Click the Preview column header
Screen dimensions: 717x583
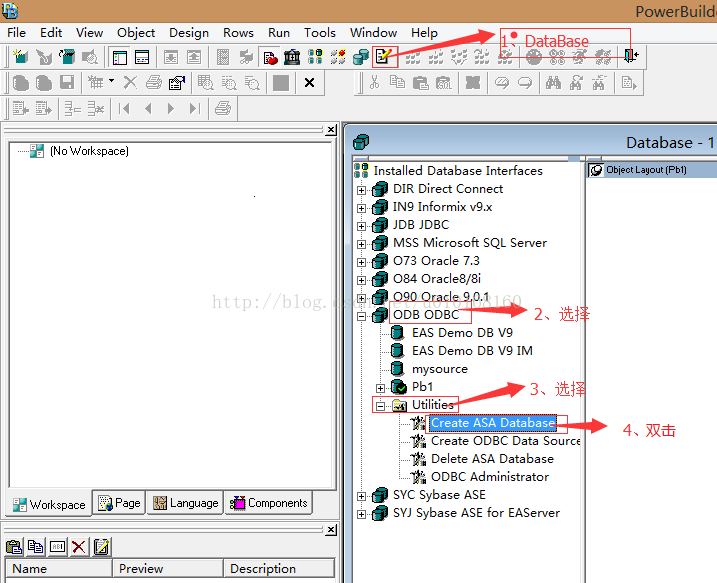click(x=168, y=568)
